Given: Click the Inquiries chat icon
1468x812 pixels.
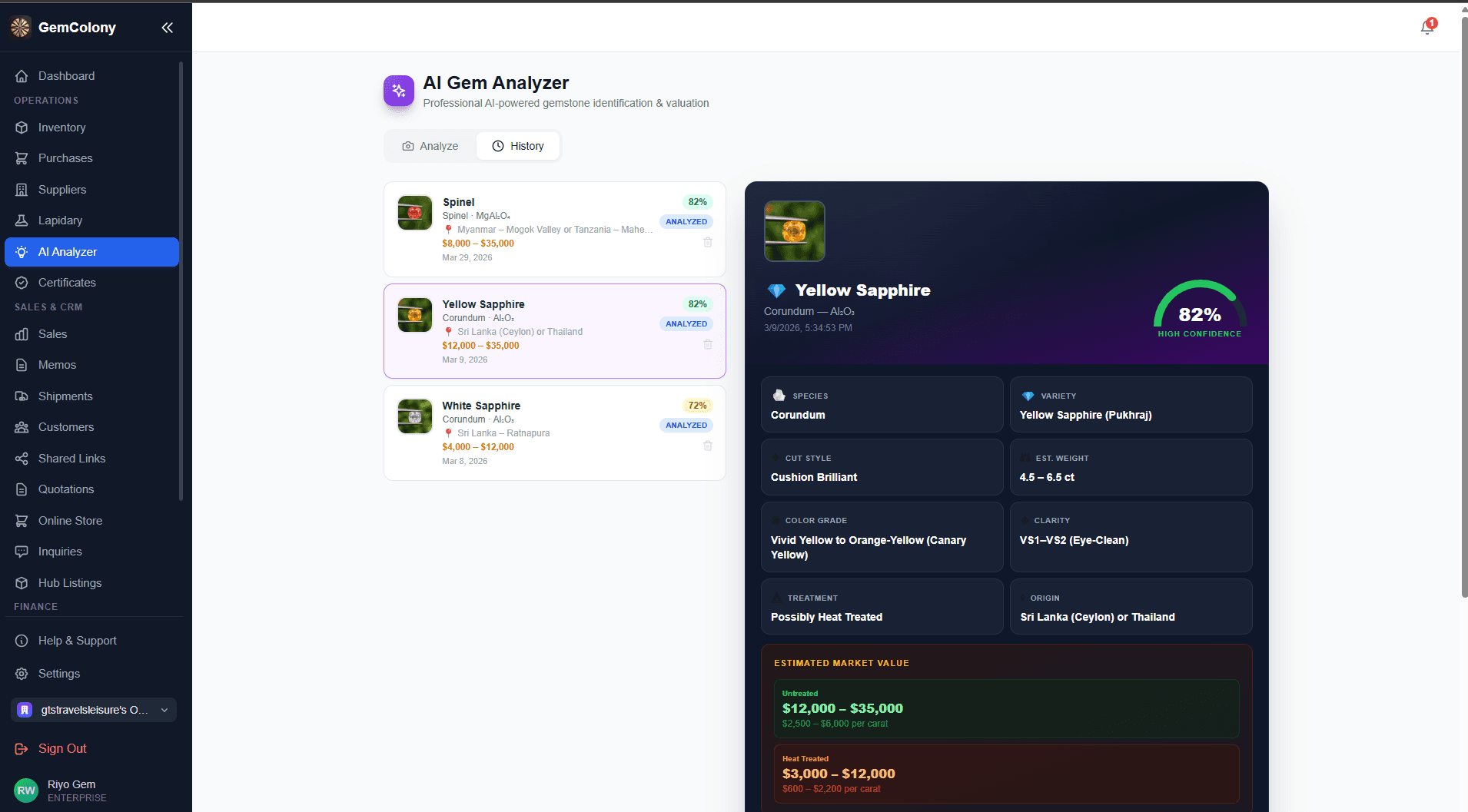Looking at the screenshot, I should (x=22, y=552).
